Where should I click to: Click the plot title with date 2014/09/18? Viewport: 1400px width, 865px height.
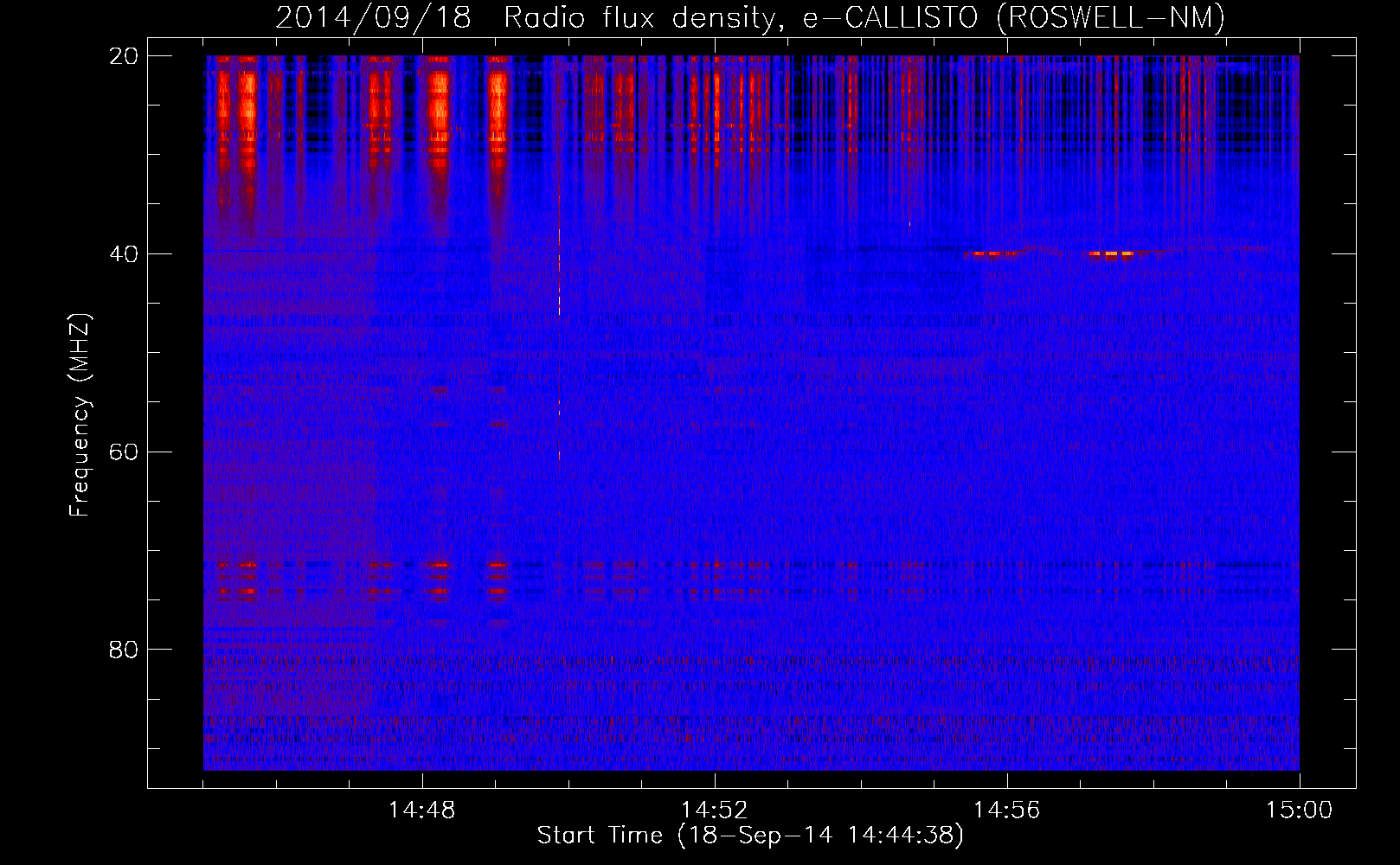coord(750,18)
